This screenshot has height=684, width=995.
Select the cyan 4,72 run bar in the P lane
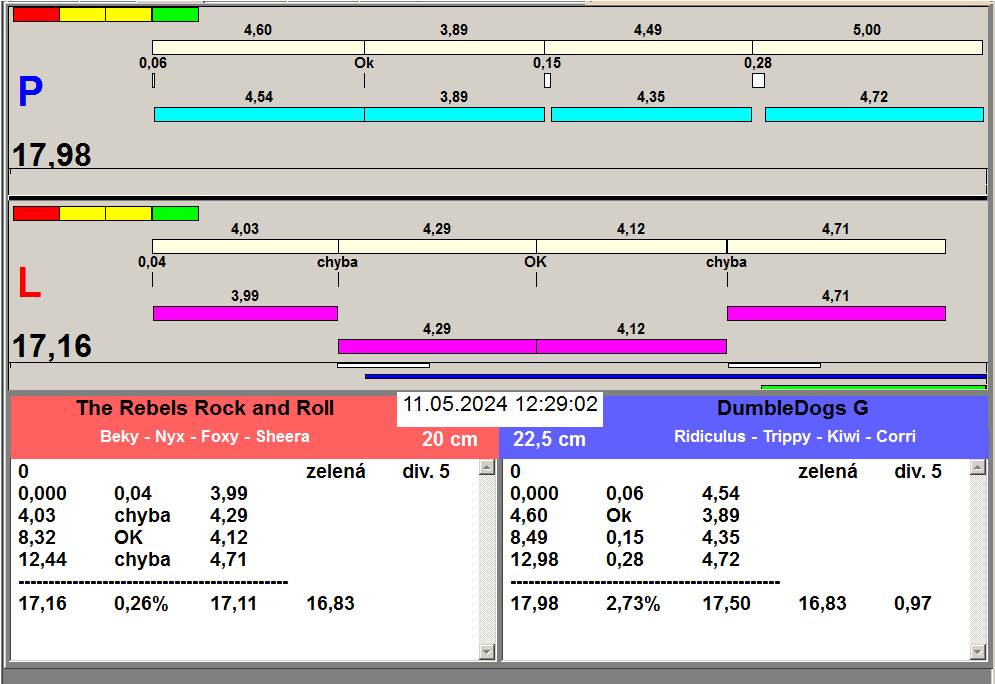tap(874, 114)
